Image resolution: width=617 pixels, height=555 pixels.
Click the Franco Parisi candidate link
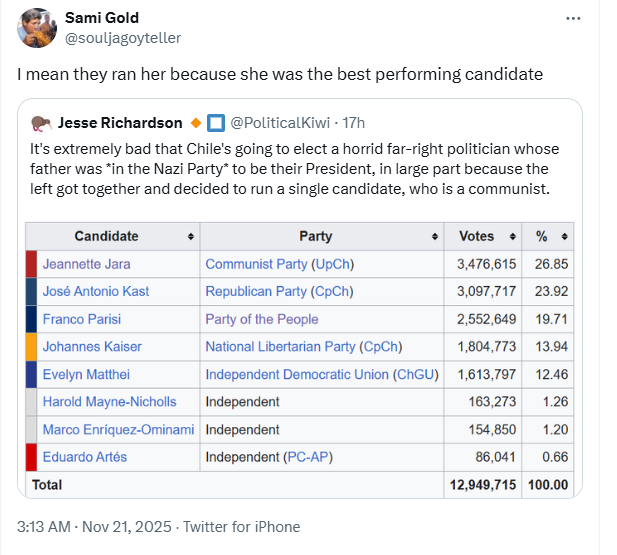click(x=83, y=319)
